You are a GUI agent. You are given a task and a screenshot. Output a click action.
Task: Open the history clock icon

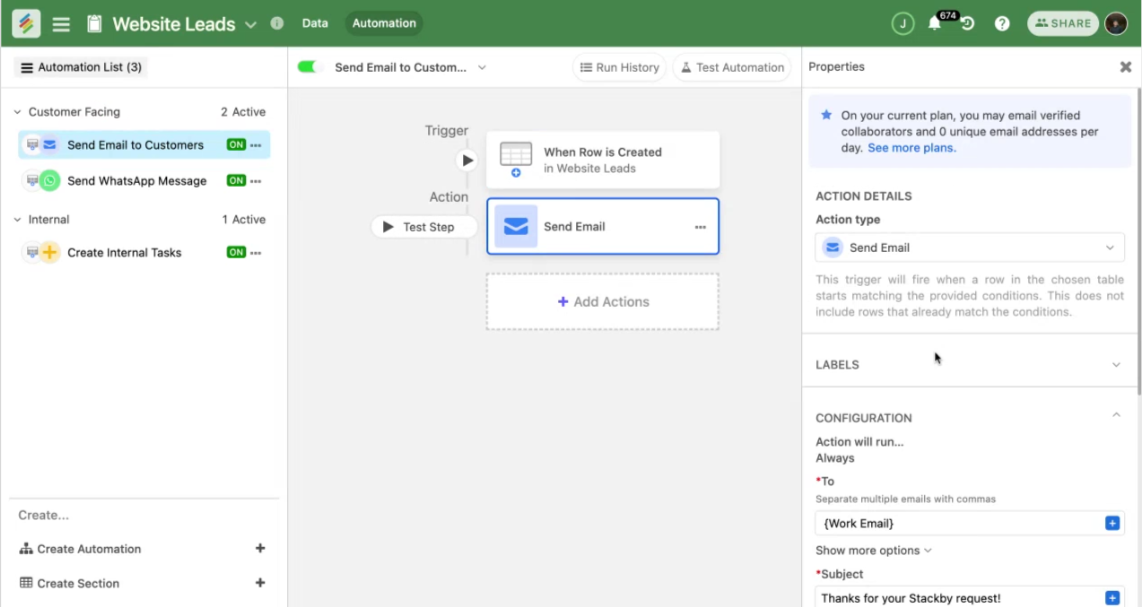coord(967,23)
